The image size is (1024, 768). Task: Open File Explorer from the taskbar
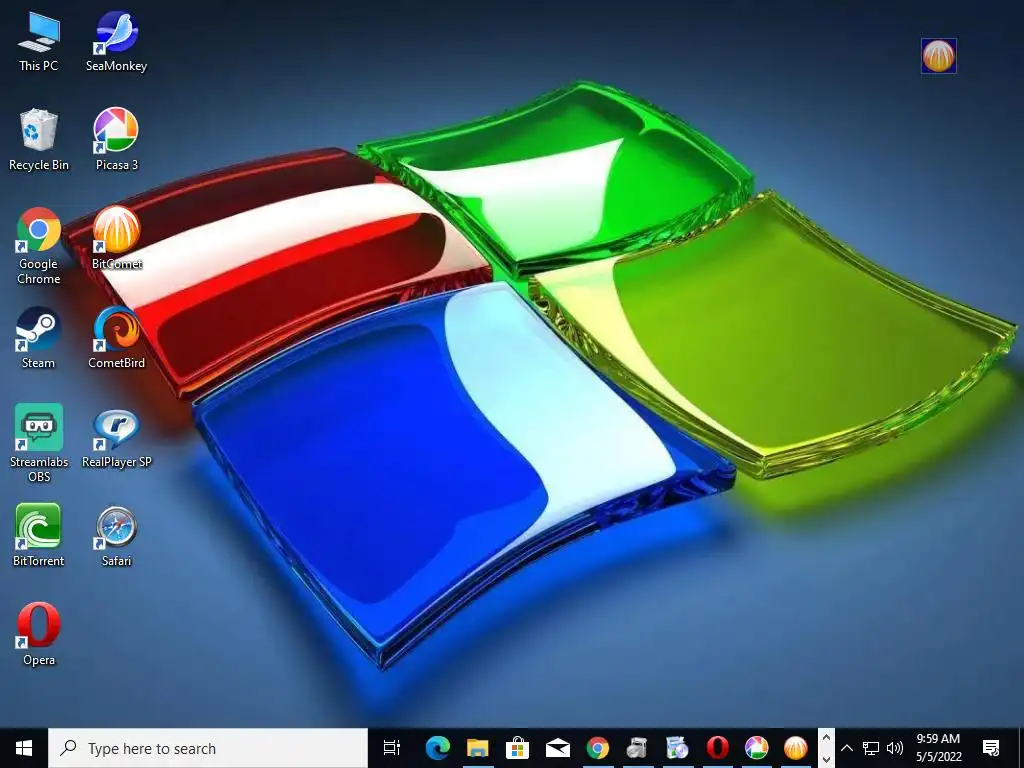[477, 748]
